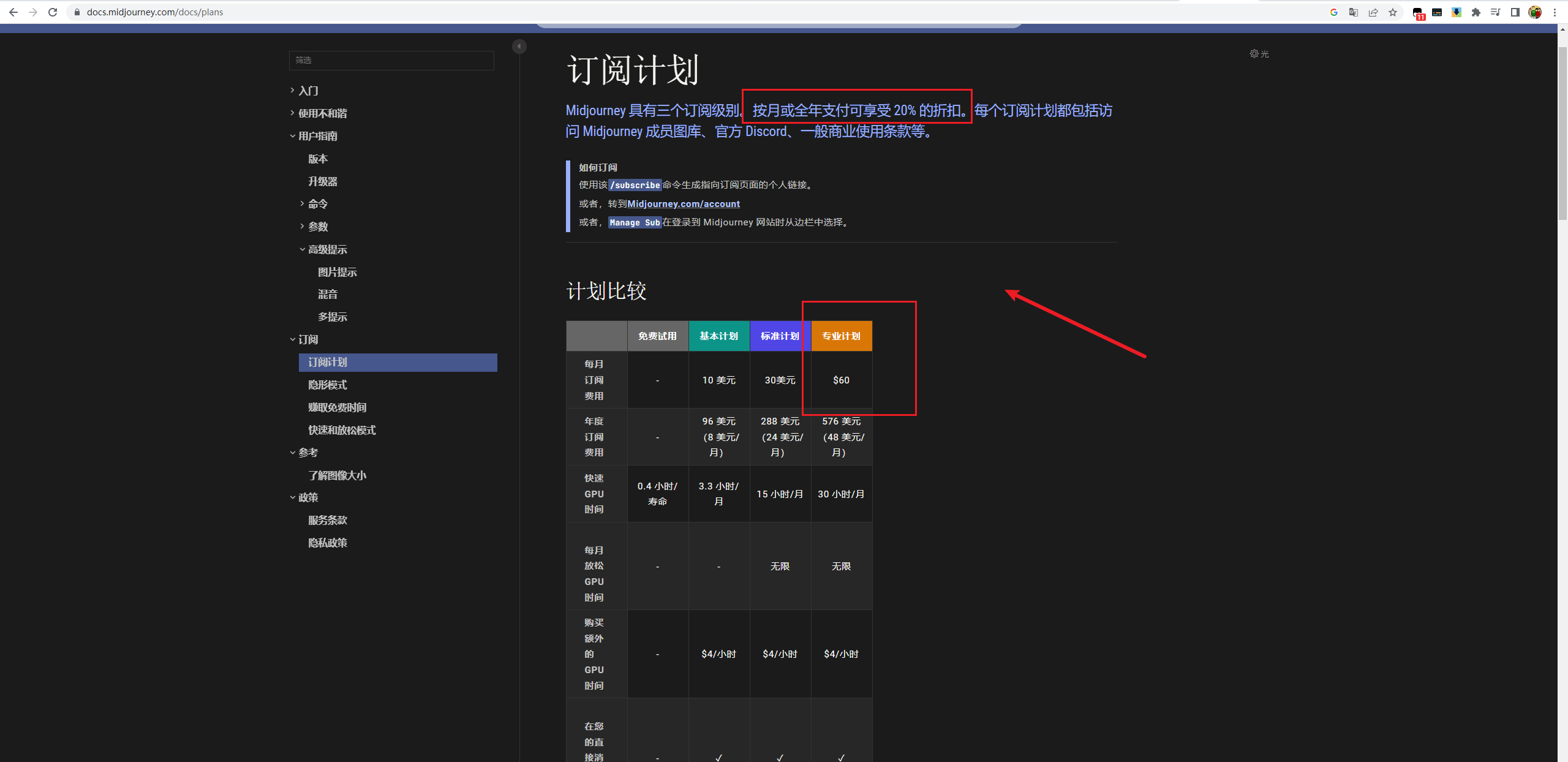Image resolution: width=1568 pixels, height=762 pixels.
Task: Focus the 筛选 filter input field
Action: [x=391, y=60]
